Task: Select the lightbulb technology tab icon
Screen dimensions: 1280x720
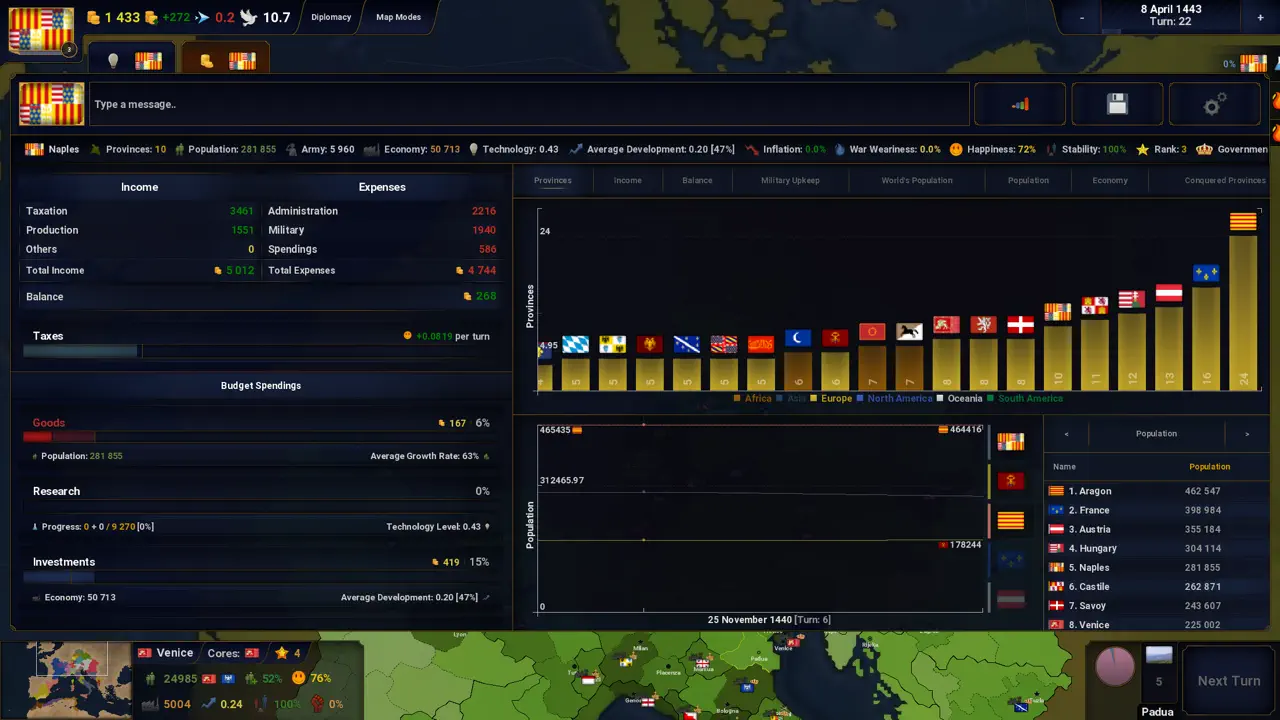Action: click(x=113, y=61)
